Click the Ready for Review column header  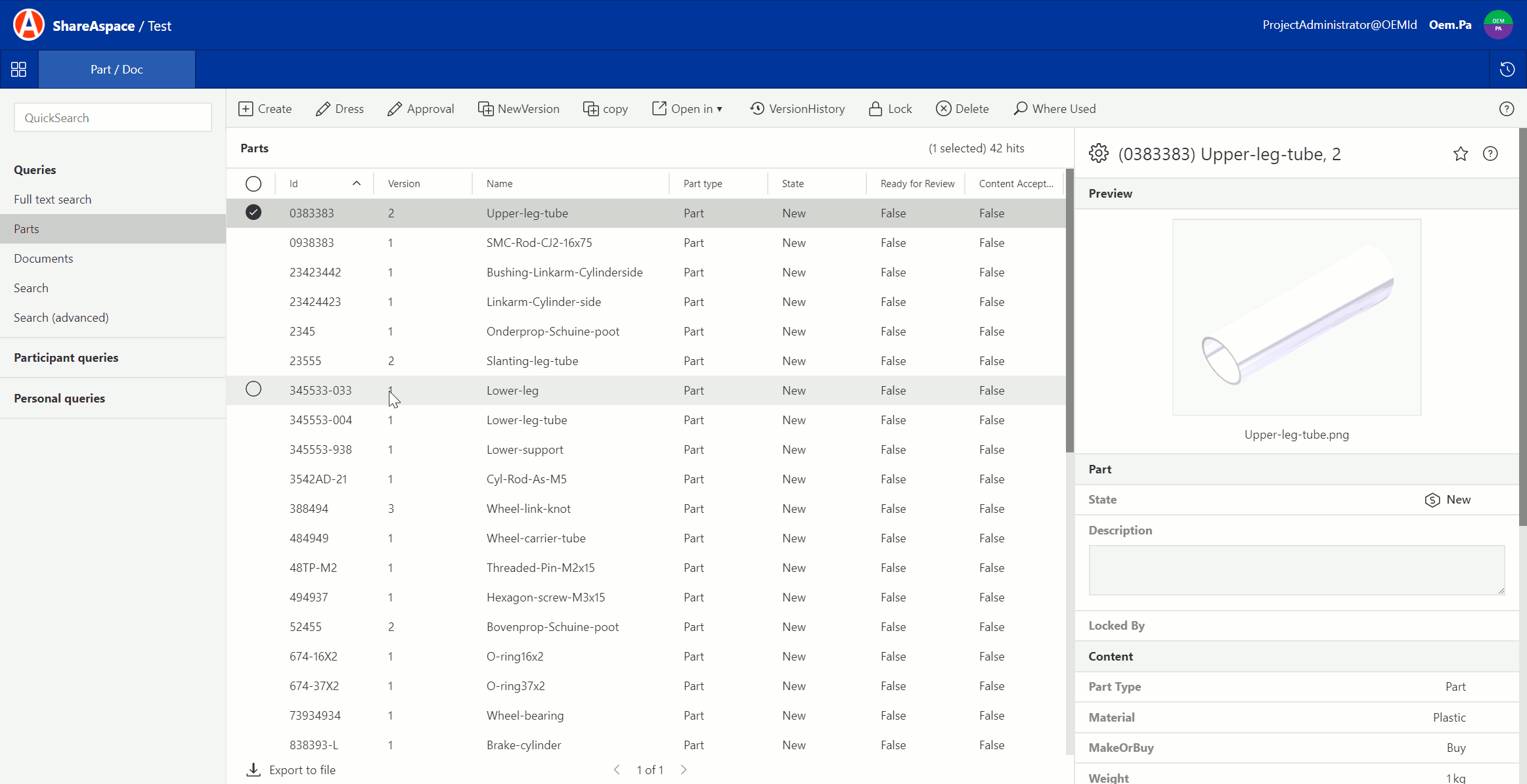tap(918, 184)
